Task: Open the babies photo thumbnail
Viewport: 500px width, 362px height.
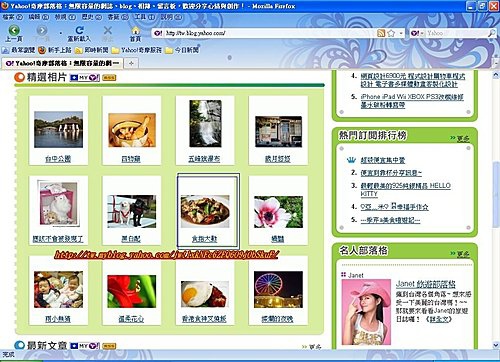Action: [58, 289]
